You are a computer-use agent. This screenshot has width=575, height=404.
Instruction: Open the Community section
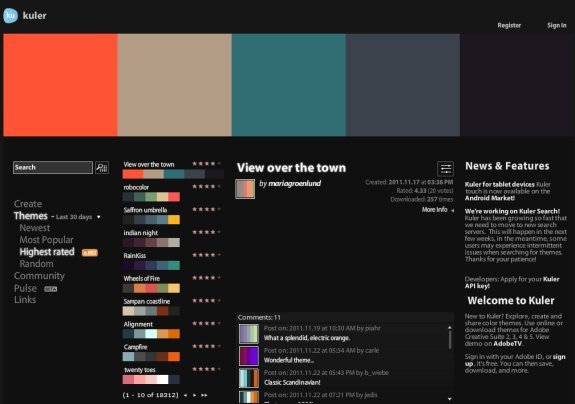tap(39, 276)
